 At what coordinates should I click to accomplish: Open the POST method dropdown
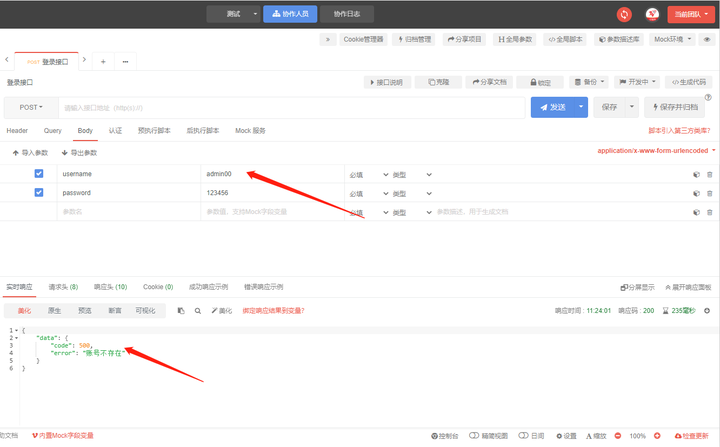(x=31, y=108)
